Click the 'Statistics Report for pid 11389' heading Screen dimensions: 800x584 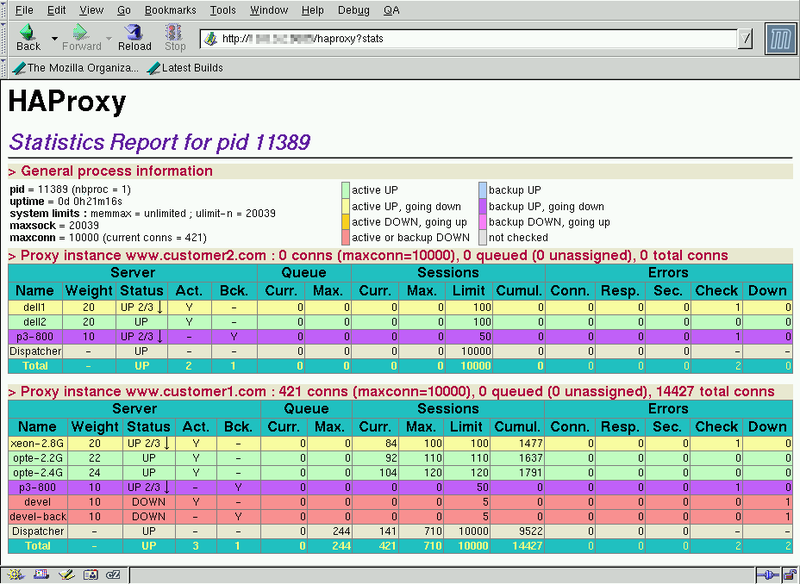point(160,142)
